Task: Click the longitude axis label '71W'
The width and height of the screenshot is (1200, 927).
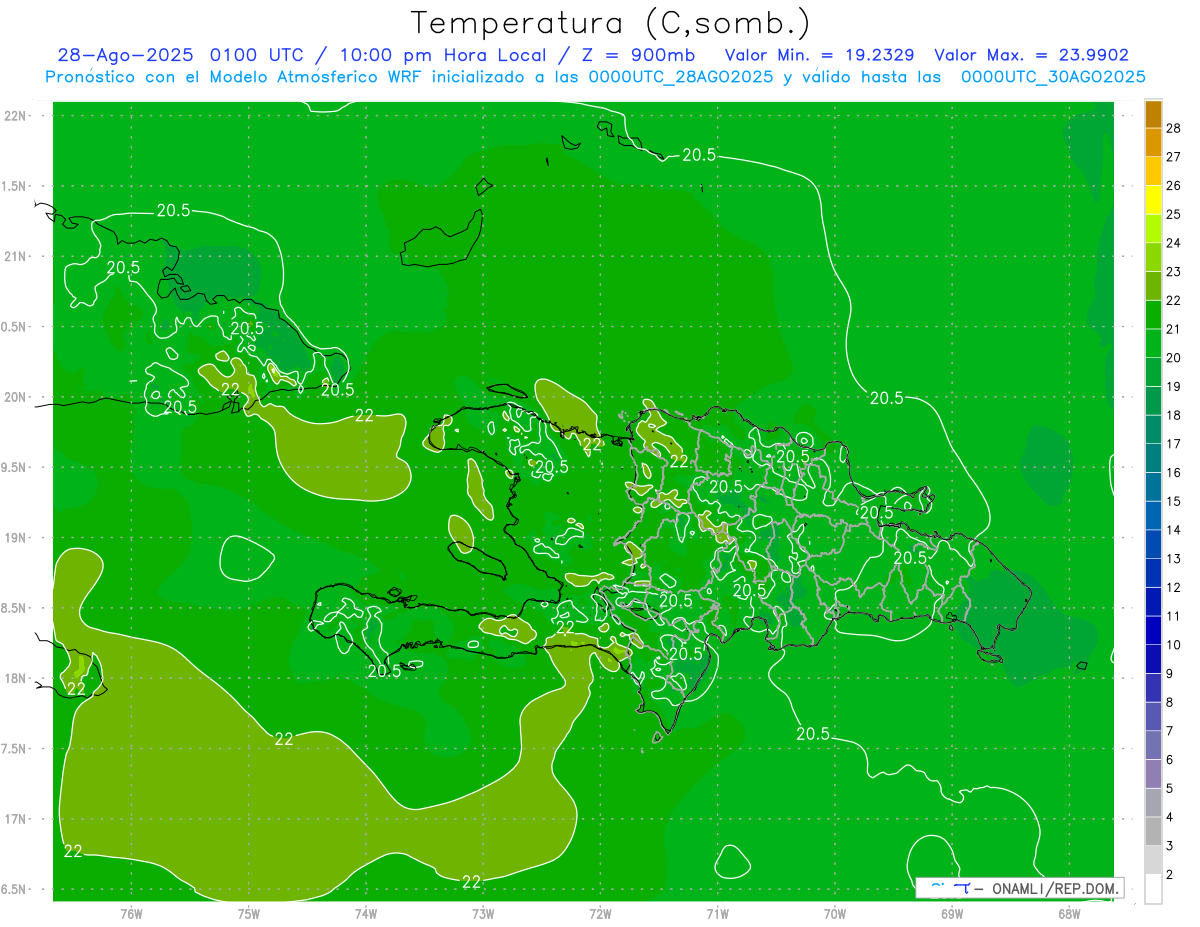Action: pos(717,913)
